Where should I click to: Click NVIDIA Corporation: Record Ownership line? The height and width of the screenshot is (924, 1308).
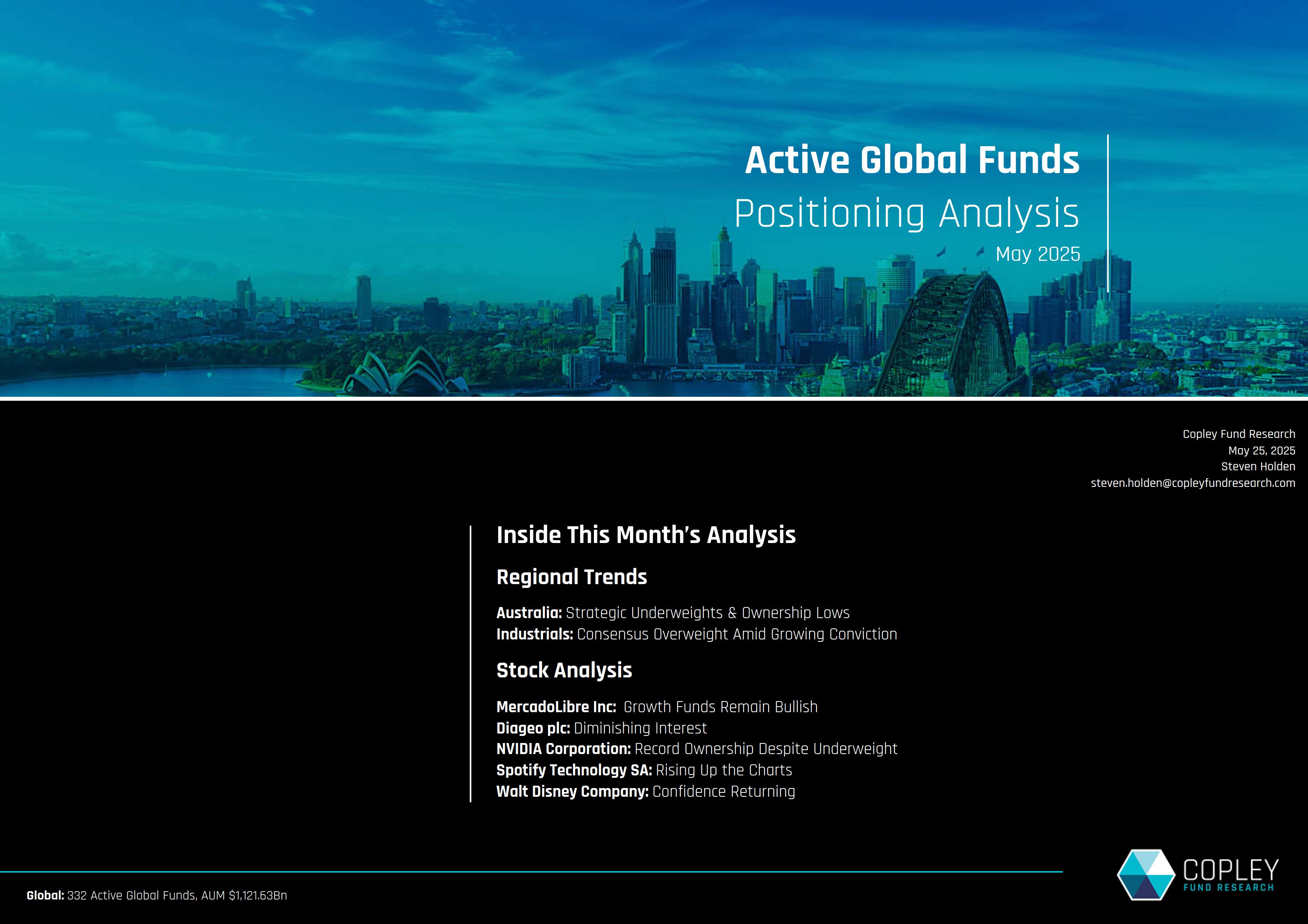click(697, 749)
